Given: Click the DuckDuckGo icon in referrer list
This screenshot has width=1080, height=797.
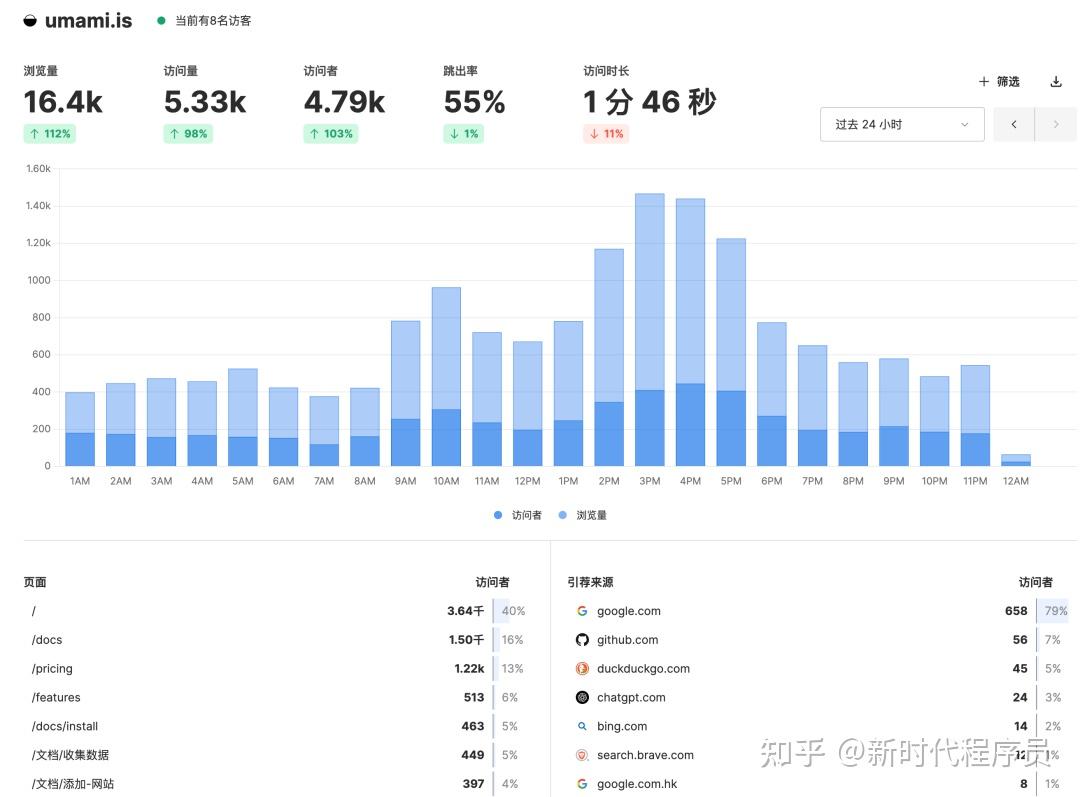Looking at the screenshot, I should click(x=581, y=668).
